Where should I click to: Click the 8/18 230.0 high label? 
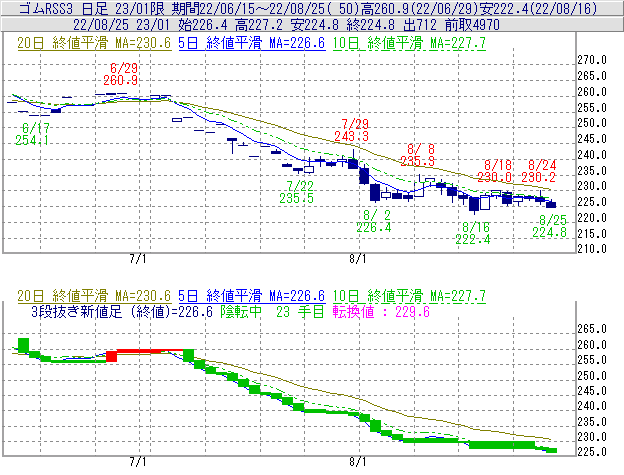[495, 171]
